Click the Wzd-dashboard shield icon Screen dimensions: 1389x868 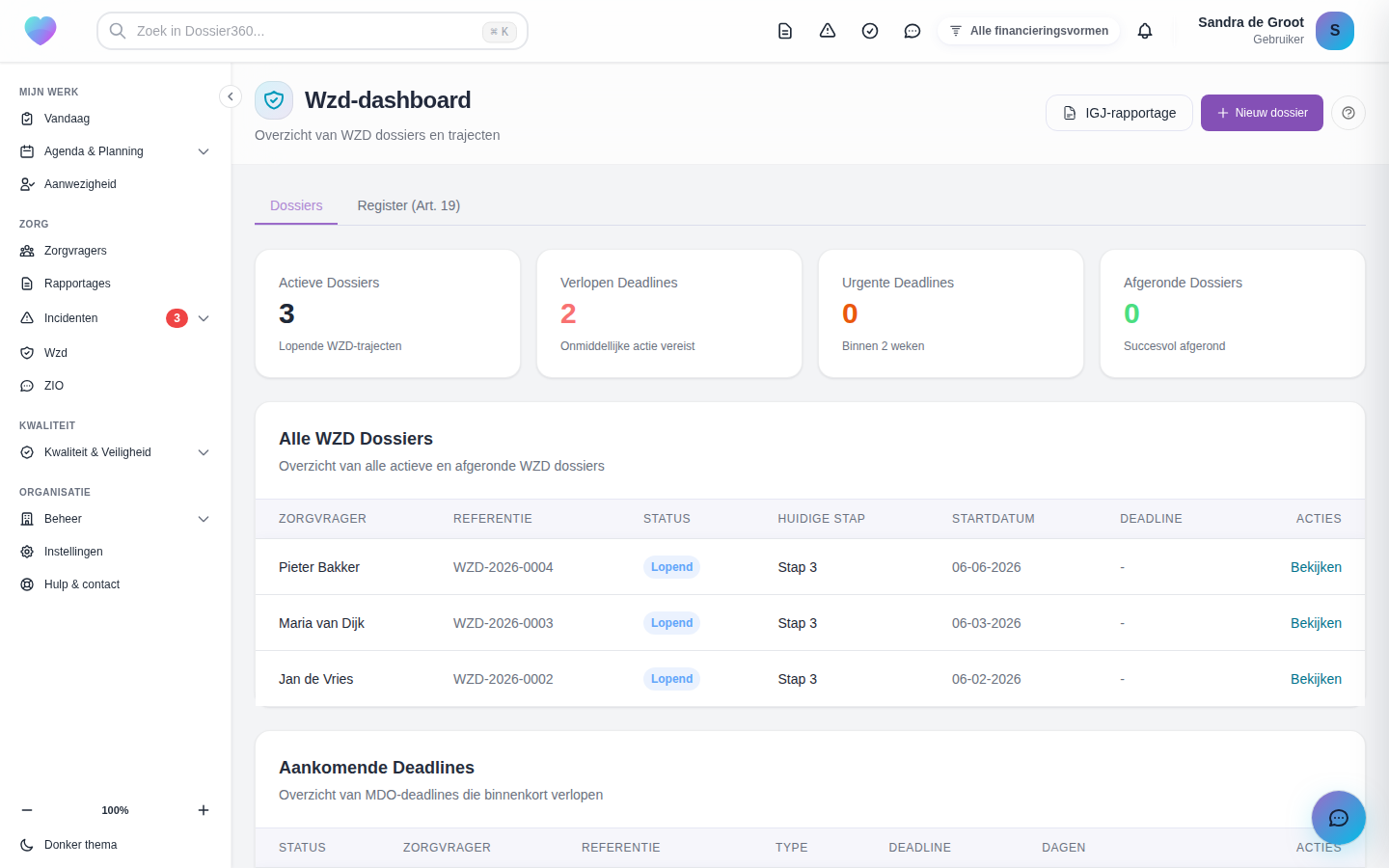(x=274, y=100)
